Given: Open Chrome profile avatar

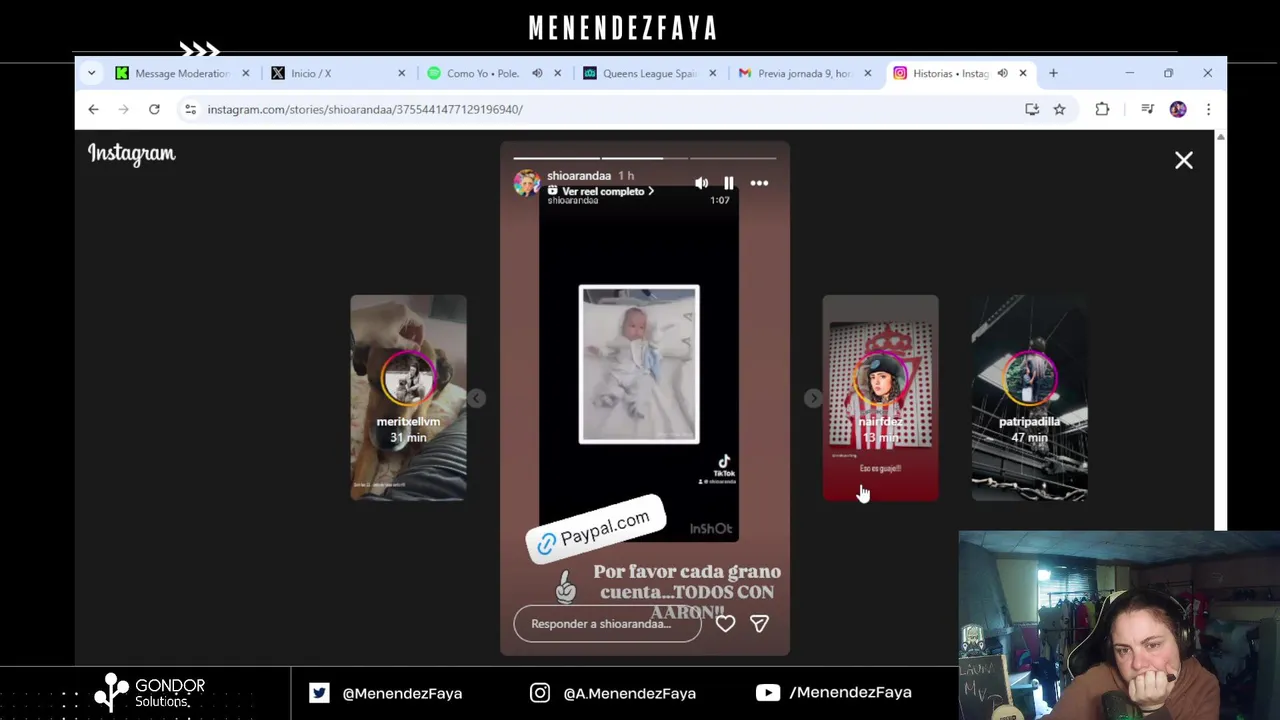Looking at the screenshot, I should [x=1178, y=109].
